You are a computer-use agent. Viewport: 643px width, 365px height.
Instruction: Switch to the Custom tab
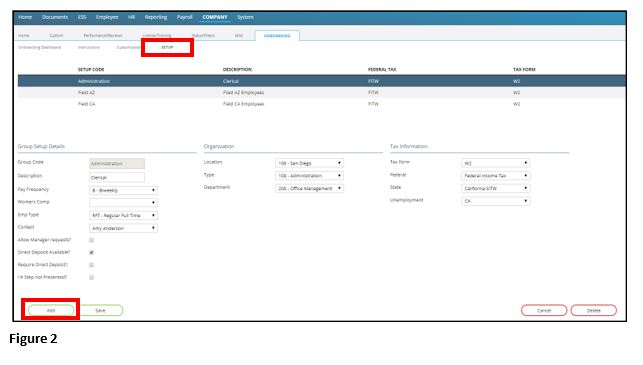56,36
